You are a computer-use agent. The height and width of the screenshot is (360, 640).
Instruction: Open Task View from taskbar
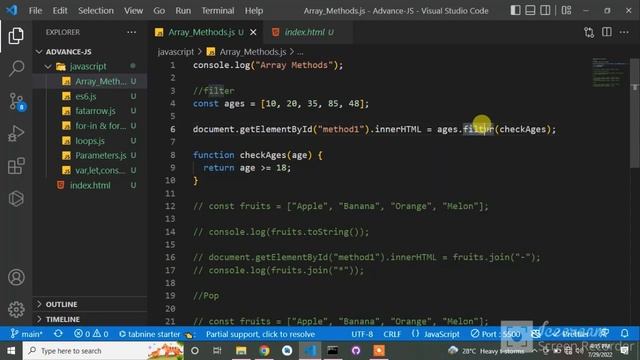click(217, 351)
